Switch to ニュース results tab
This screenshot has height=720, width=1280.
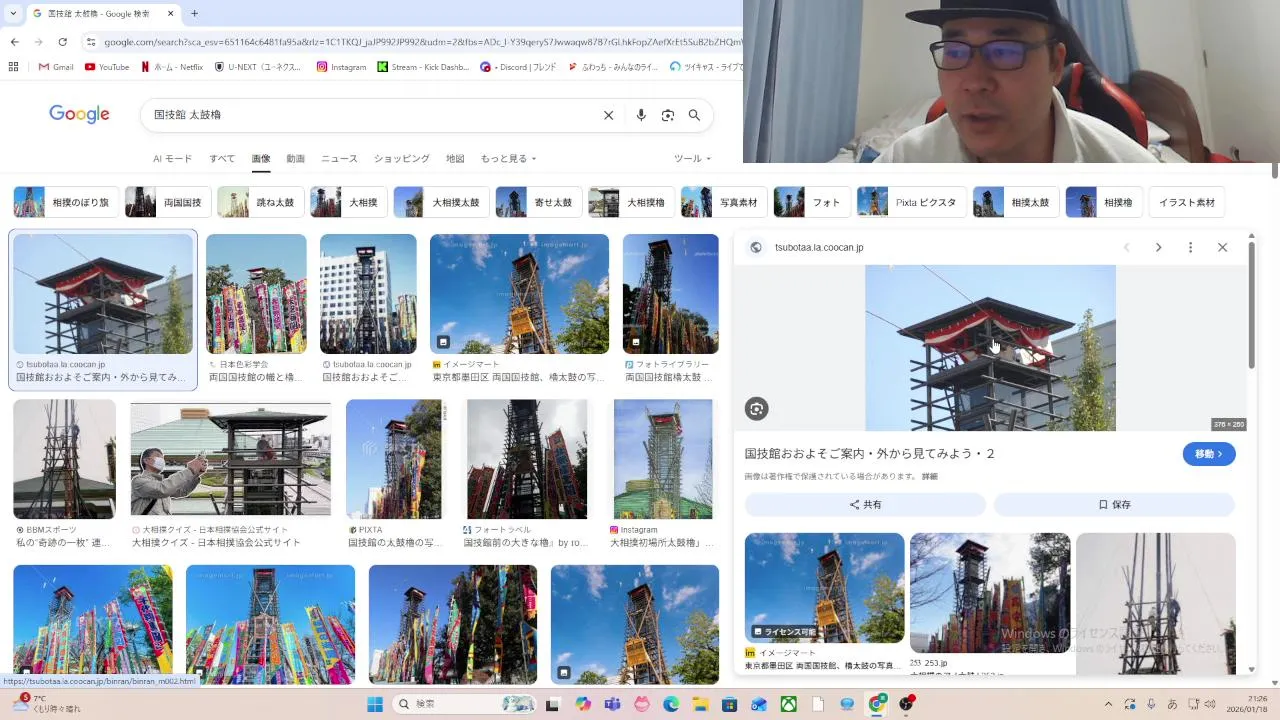(339, 159)
